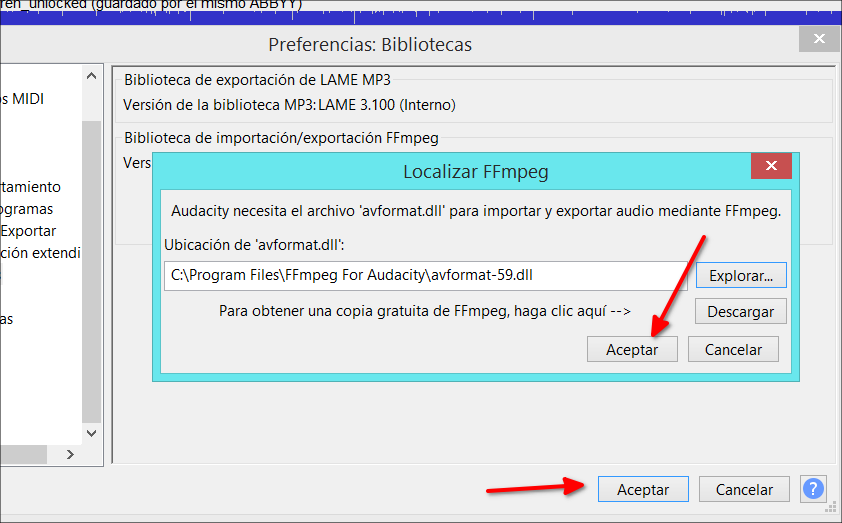The height and width of the screenshot is (523, 842).
Task: Select the category ending in 'ción extendi'
Action: tap(40, 253)
